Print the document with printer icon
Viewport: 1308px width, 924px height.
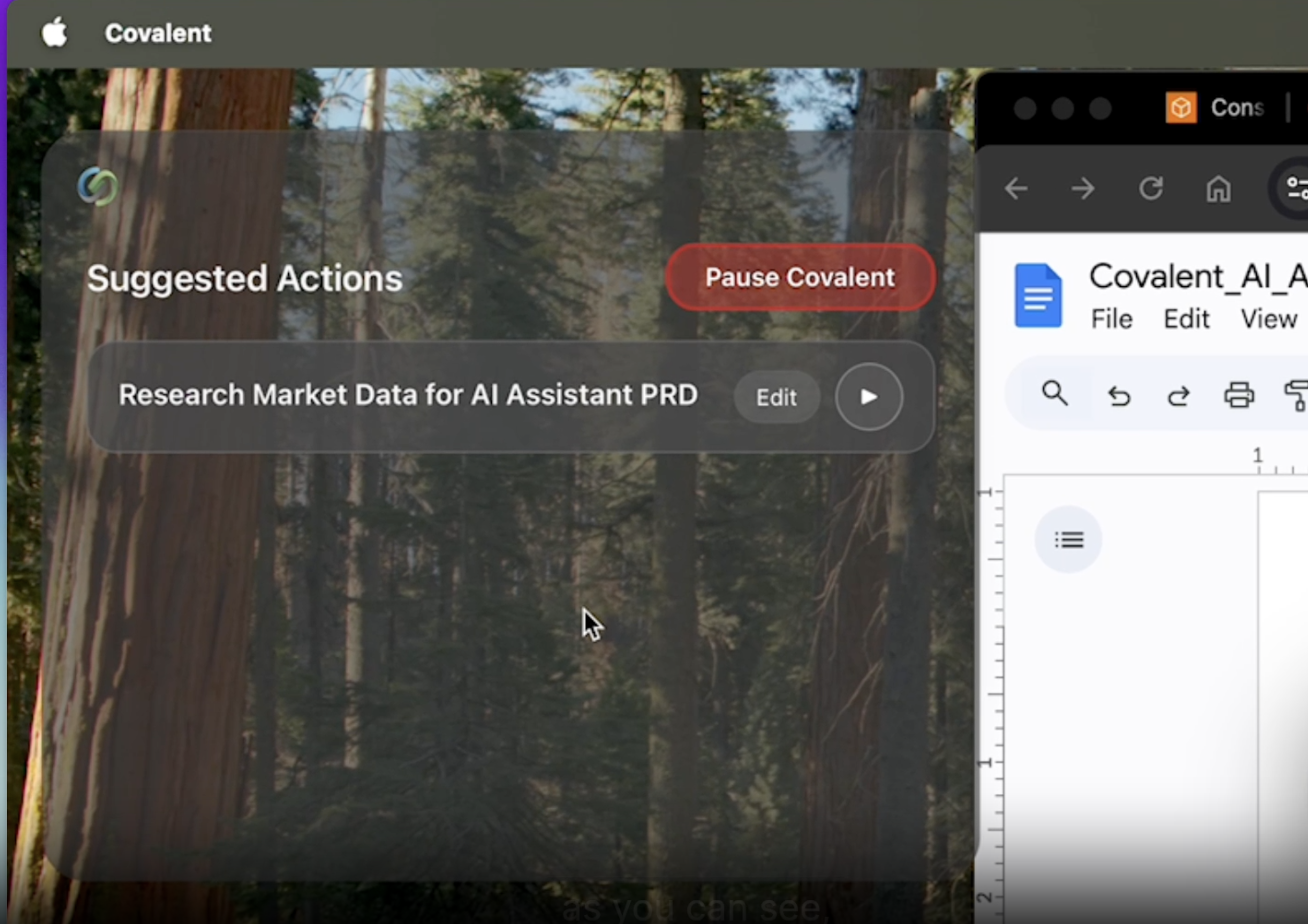[x=1239, y=395]
